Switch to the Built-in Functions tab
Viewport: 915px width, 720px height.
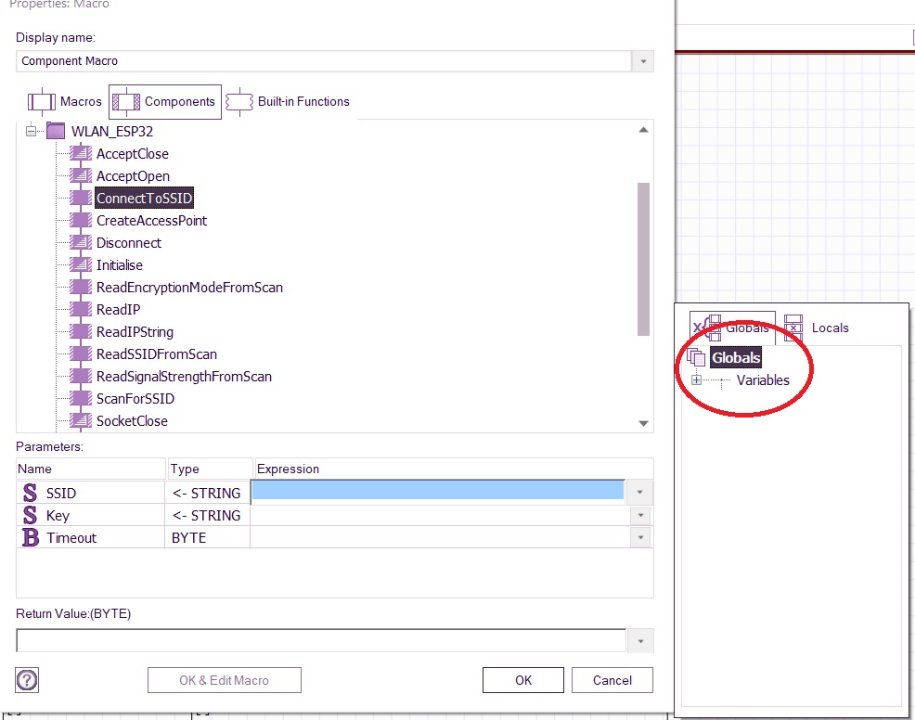point(288,102)
